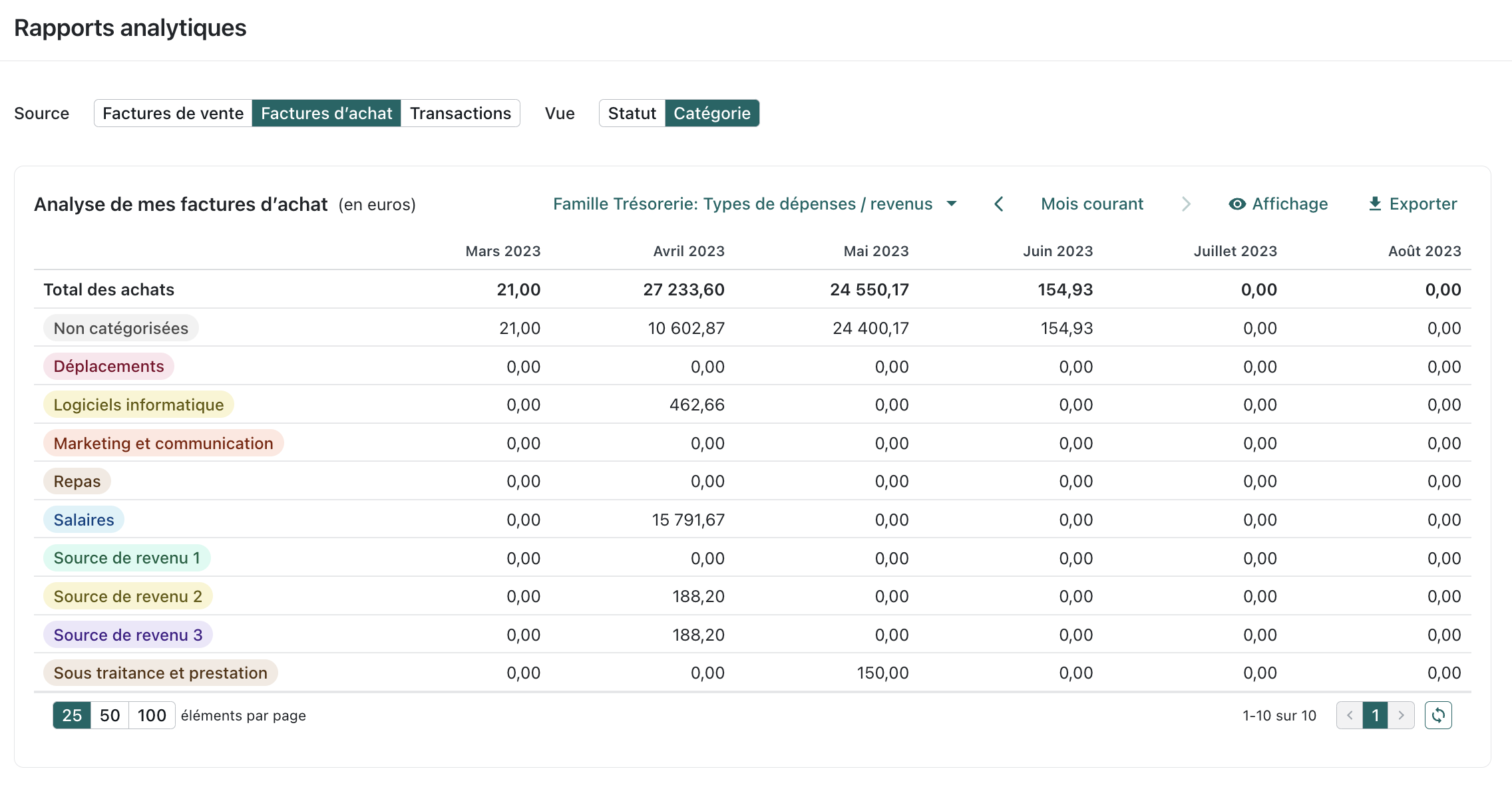Viewport: 1512px width, 809px height.
Task: Click Source de revenu 3 value 188,20
Action: tap(698, 635)
